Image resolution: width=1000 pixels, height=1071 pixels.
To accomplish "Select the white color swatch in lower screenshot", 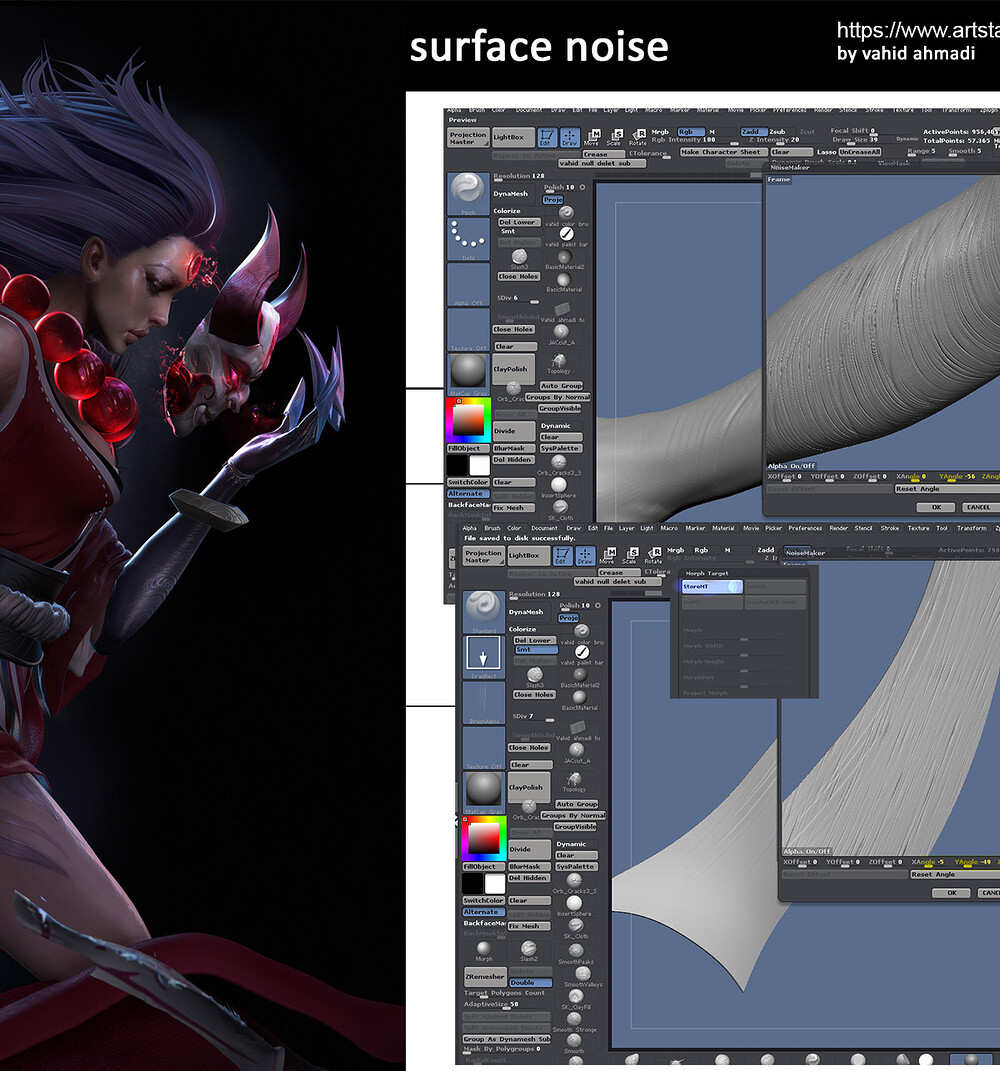I will click(x=495, y=884).
